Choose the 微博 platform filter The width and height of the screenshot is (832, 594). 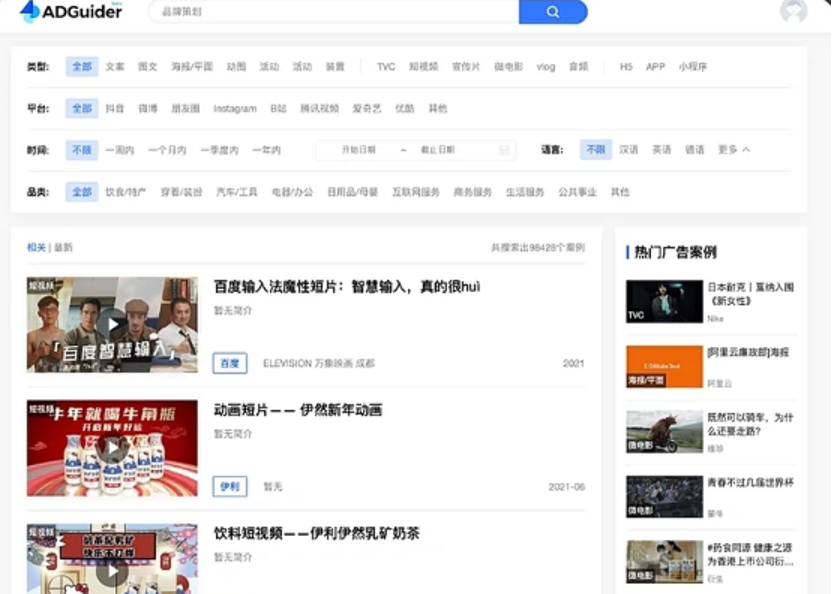(148, 108)
